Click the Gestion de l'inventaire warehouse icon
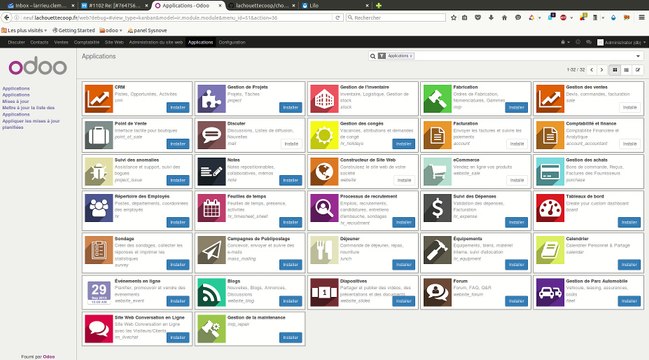This screenshot has width=649, height=360. [324, 99]
